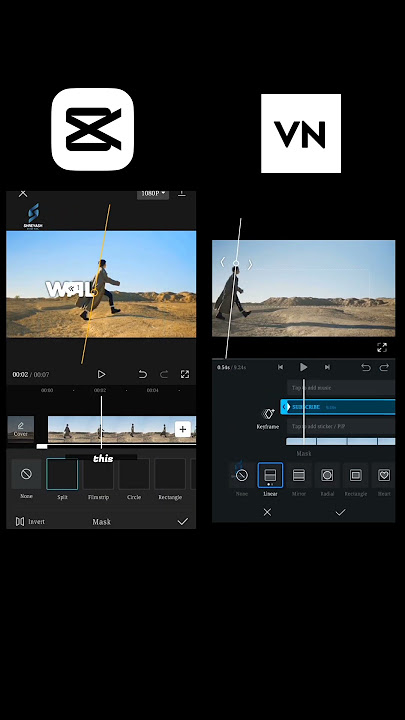Click the left arrow beside VN mask handle
The height and width of the screenshot is (720, 405).
[222, 263]
